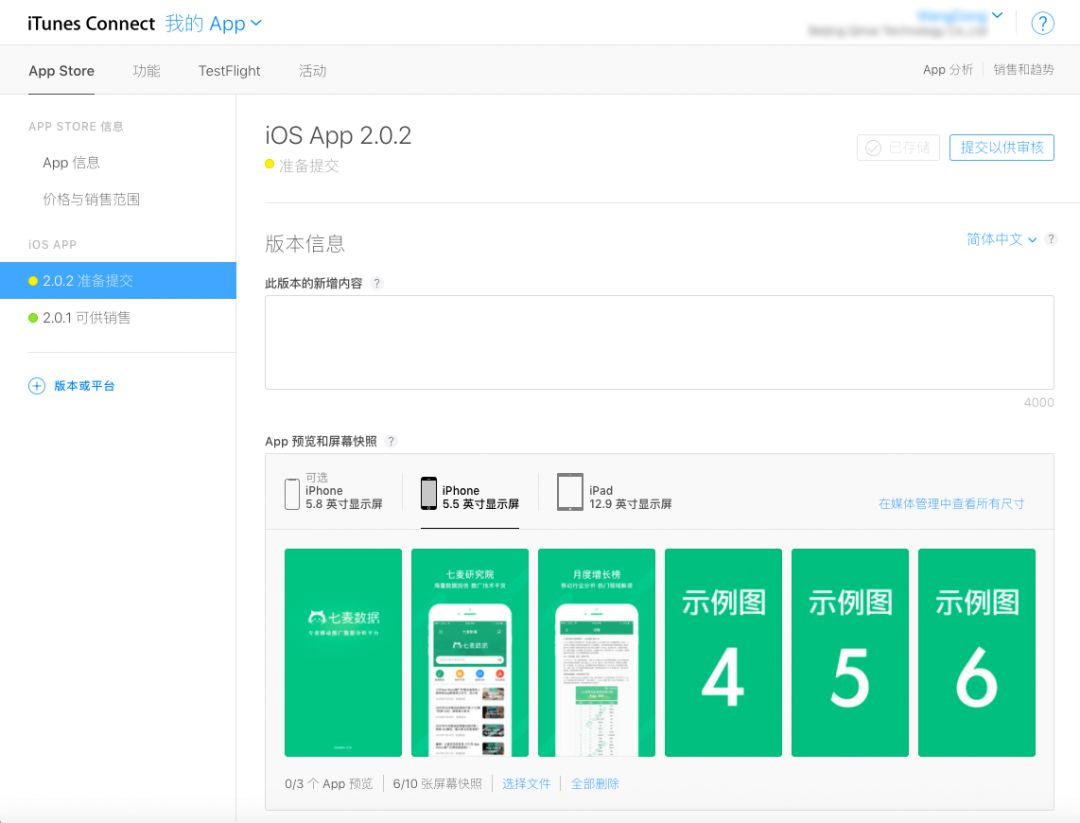
Task: Click help icon beside 简体中文 language selector
Action: coord(1050,240)
